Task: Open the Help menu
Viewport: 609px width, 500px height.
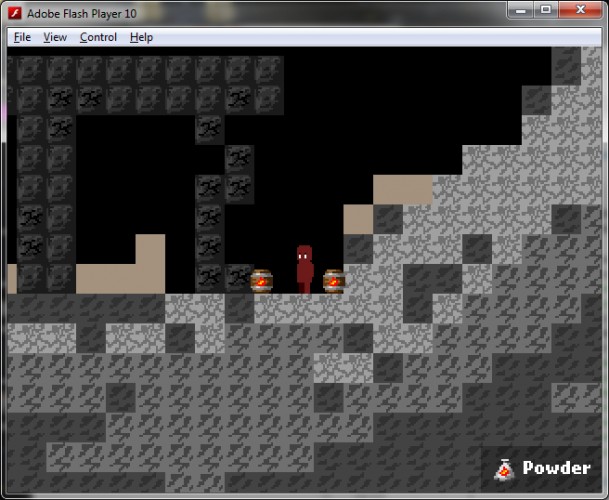Action: click(141, 37)
